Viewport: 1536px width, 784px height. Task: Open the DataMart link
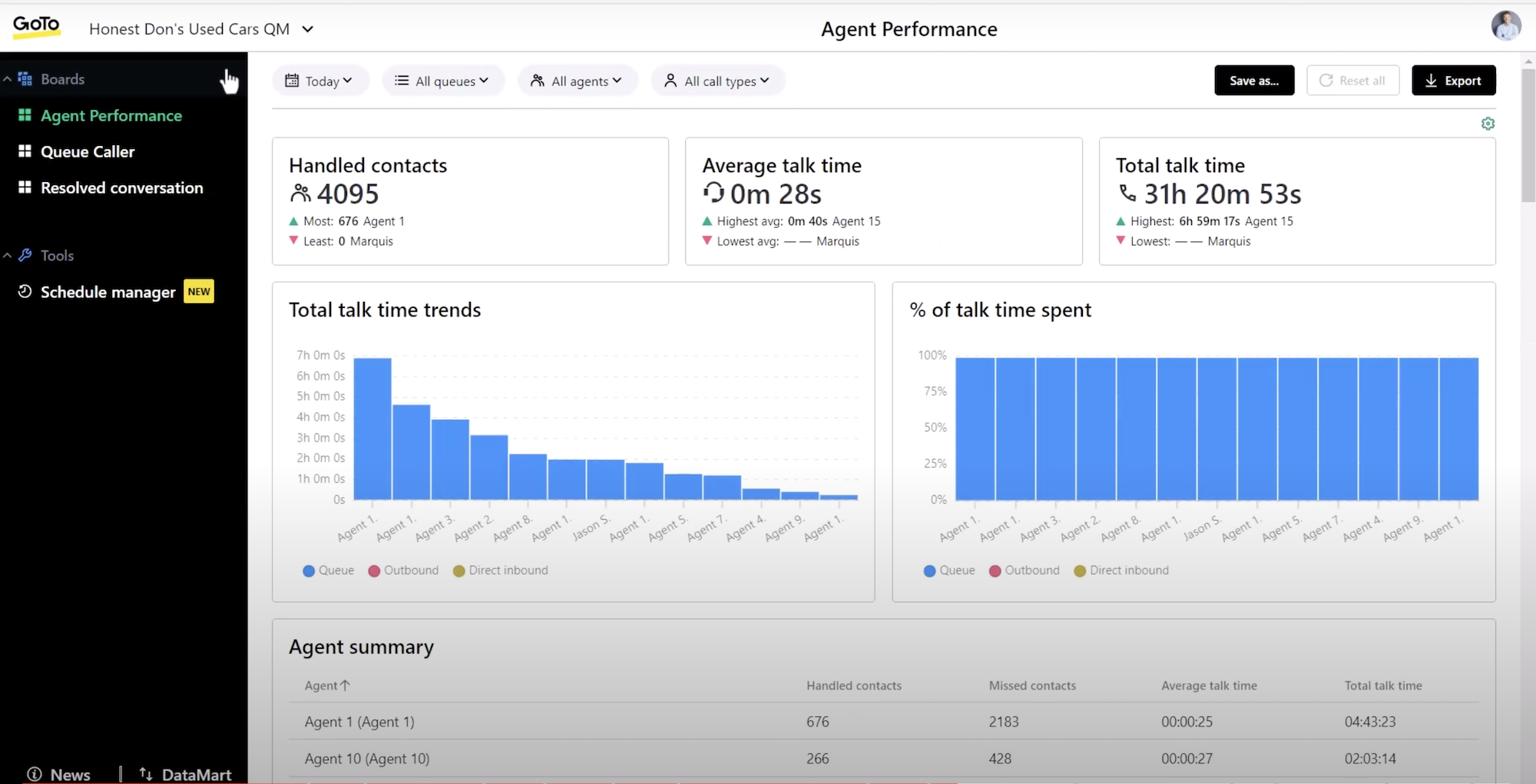pyautogui.click(x=185, y=773)
